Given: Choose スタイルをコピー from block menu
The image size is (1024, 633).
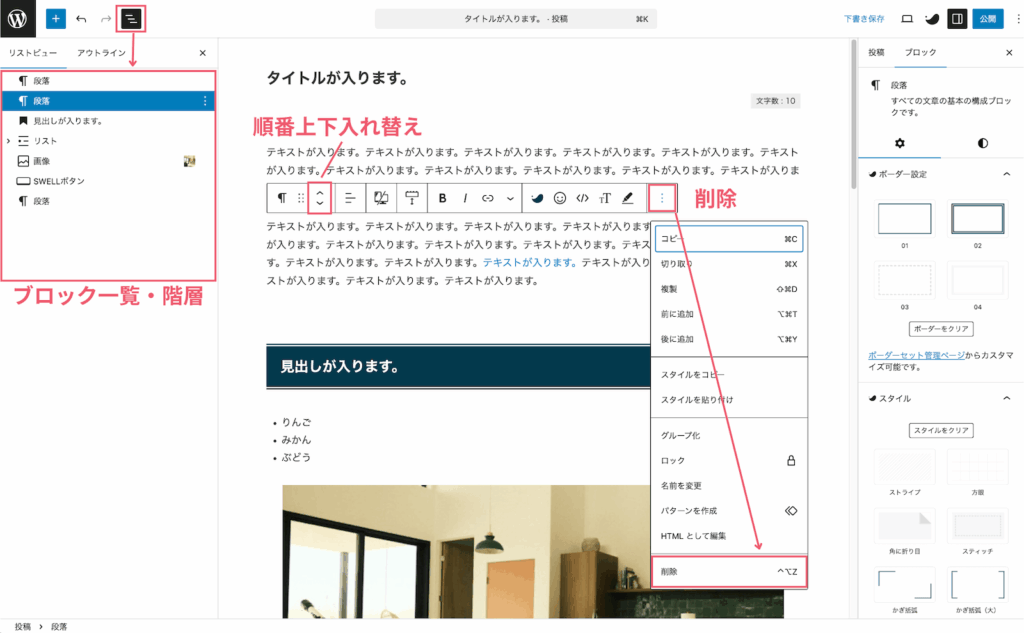Looking at the screenshot, I should [x=729, y=374].
